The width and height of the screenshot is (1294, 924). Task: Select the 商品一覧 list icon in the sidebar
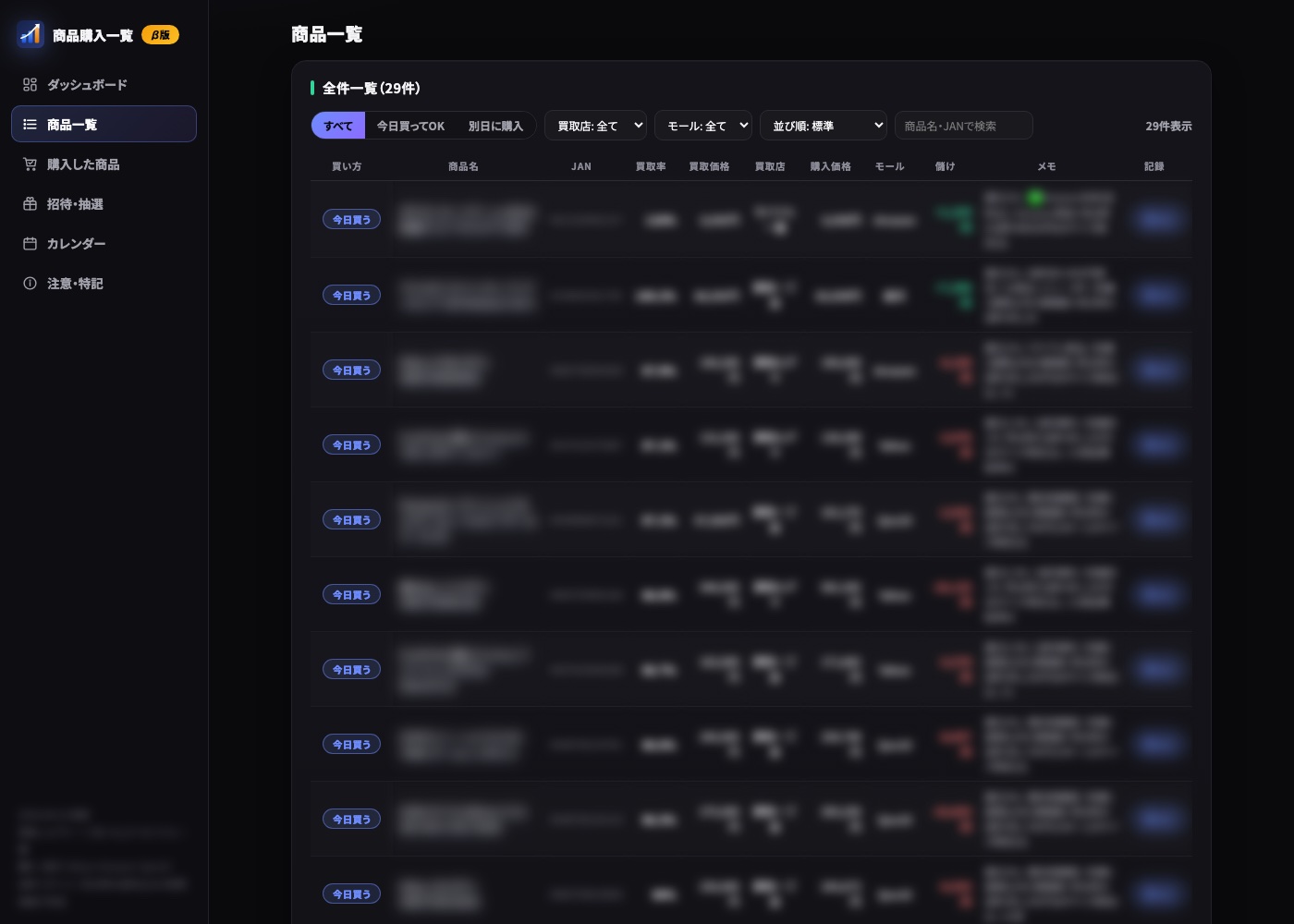click(30, 125)
